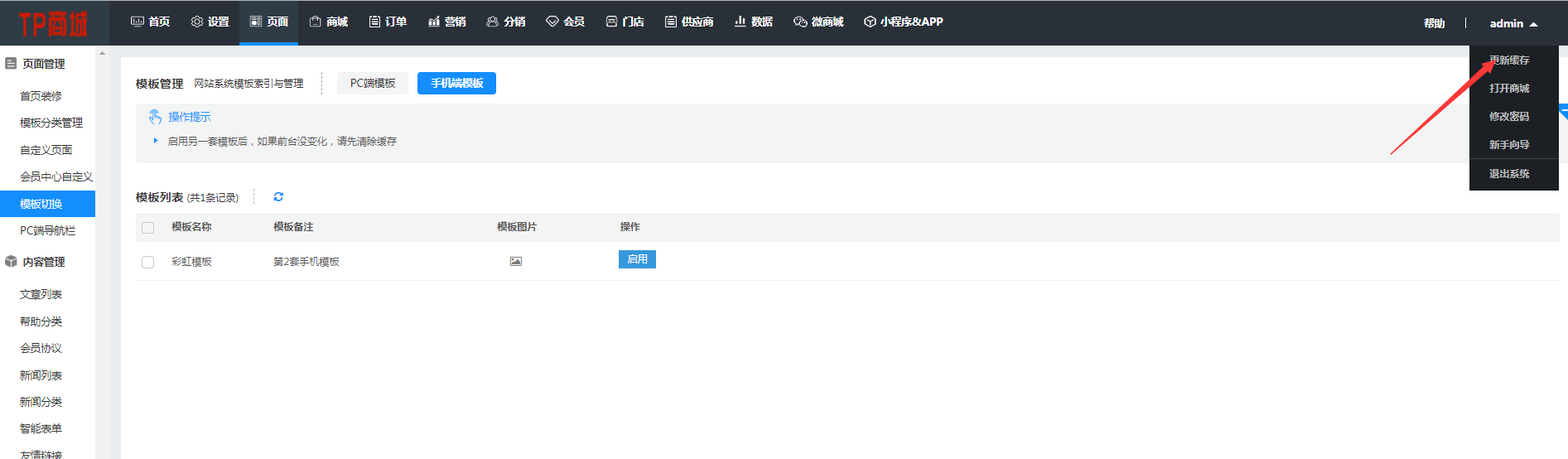Click the 启用 button for 彩虹模板
This screenshot has height=459, width=1568.
click(637, 259)
